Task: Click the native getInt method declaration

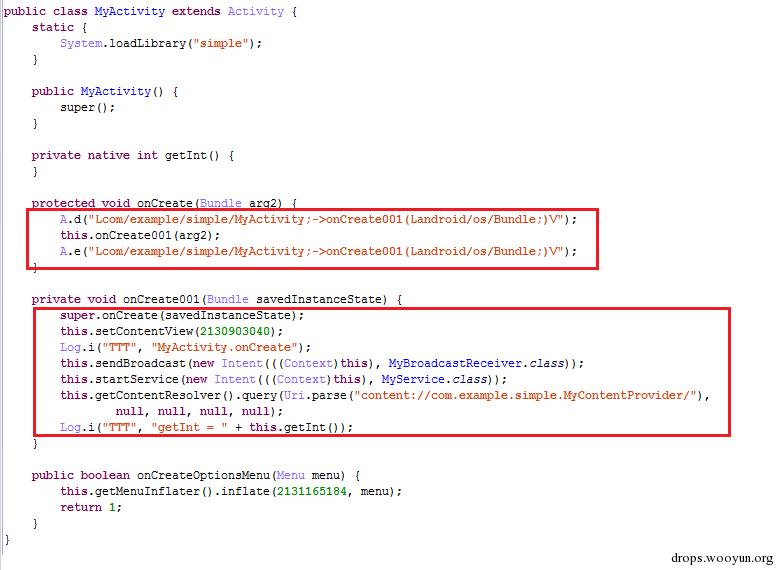Action: coord(132,155)
